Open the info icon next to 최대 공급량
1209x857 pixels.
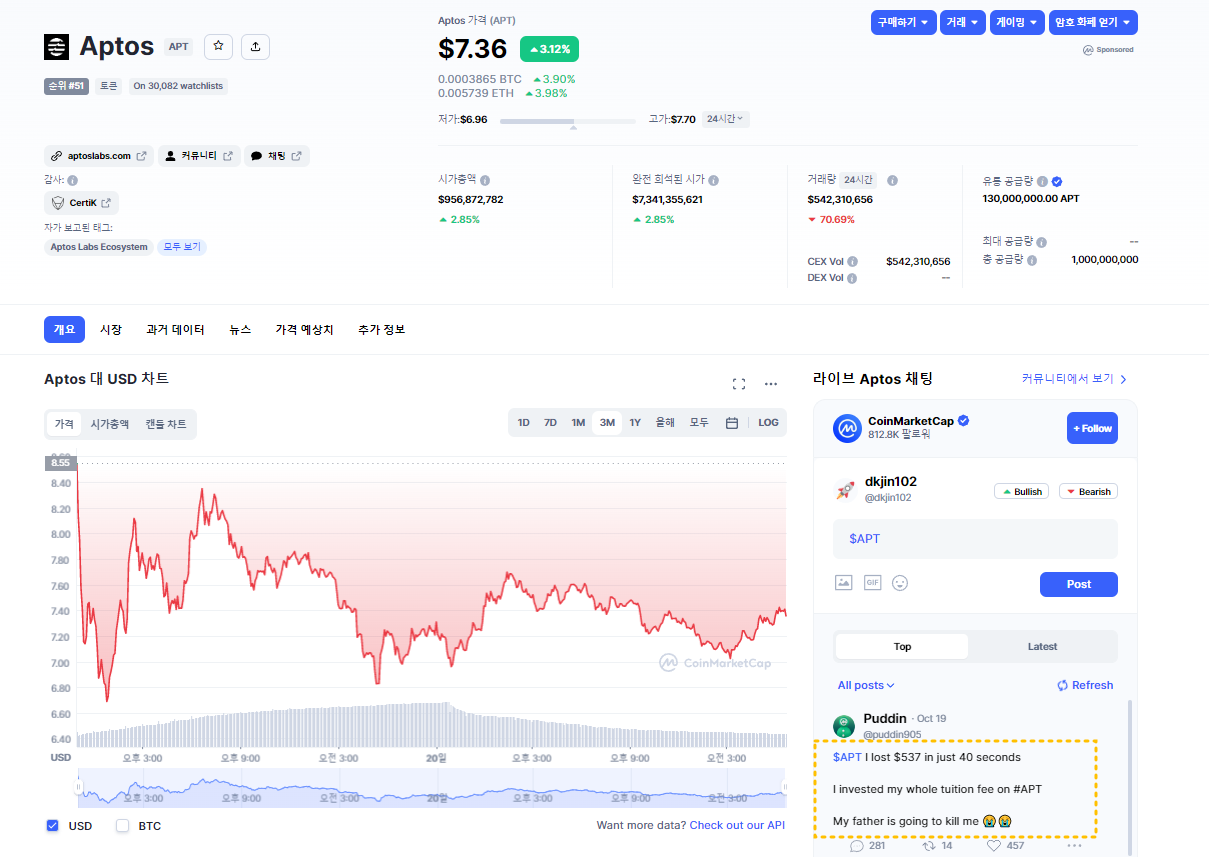pos(1042,242)
